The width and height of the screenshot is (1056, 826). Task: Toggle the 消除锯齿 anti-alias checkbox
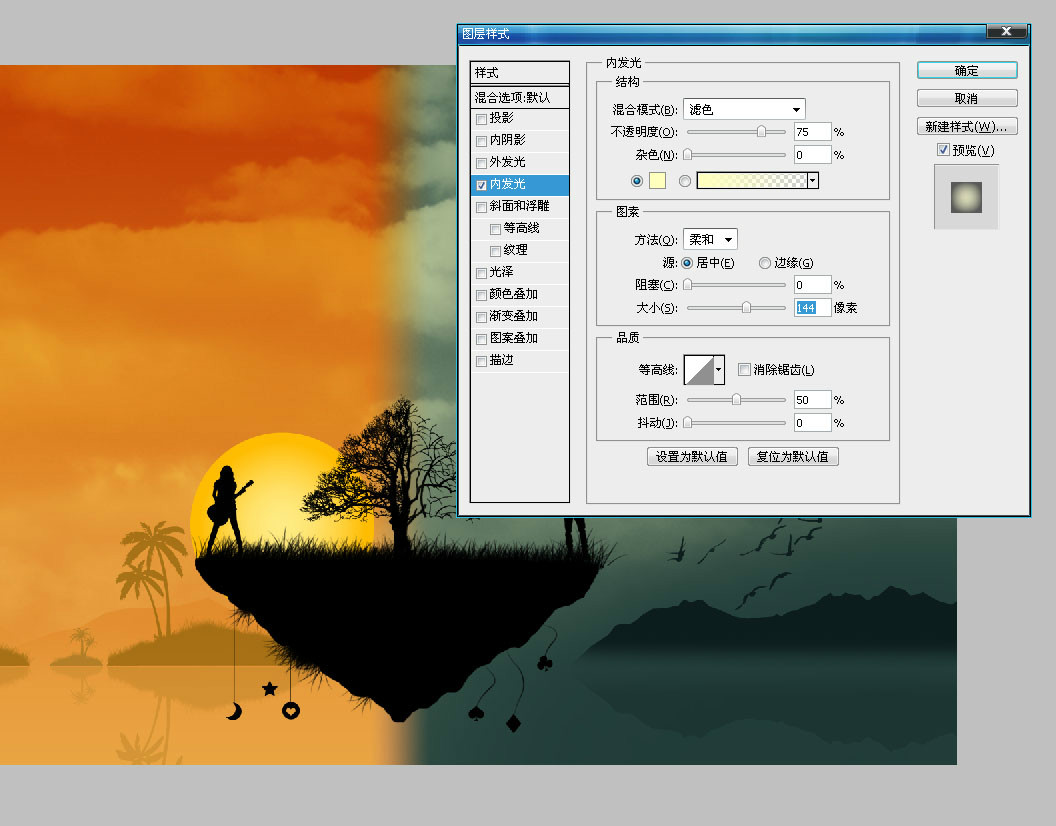744,369
